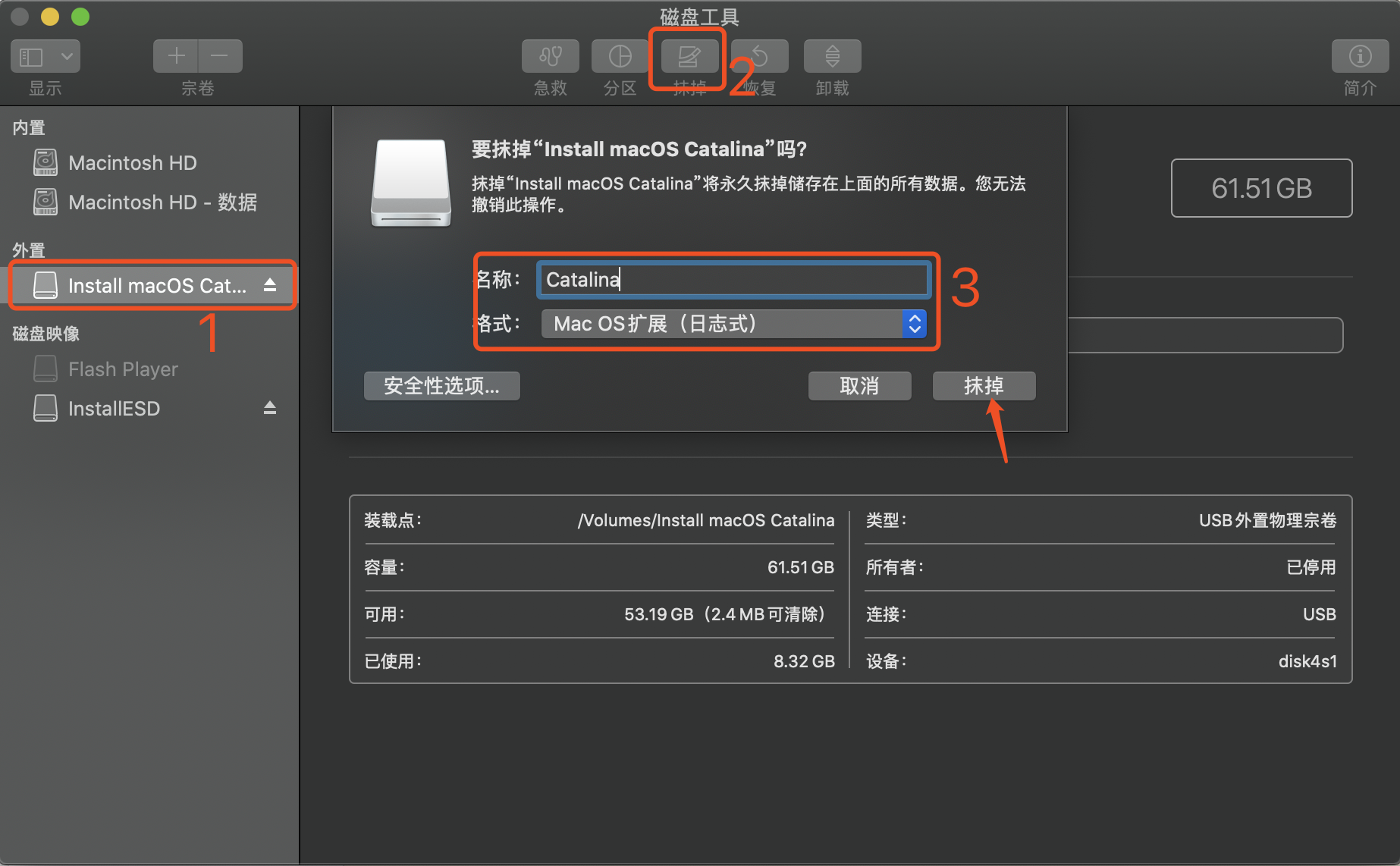Click the Unmount (卸载) toolbar icon

click(832, 56)
